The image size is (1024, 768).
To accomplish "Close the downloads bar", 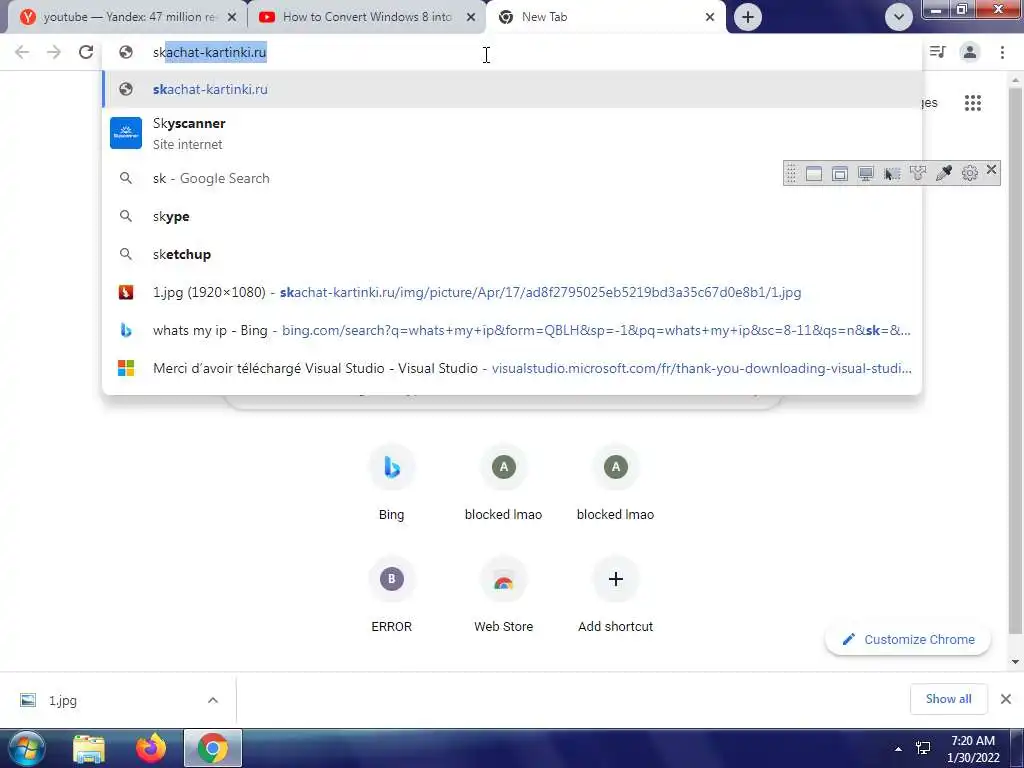I will pos(1006,699).
